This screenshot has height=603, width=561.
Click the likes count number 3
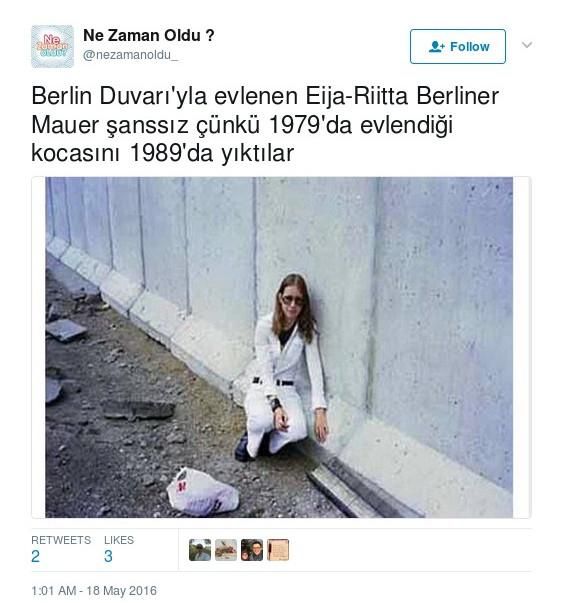pos(108,556)
